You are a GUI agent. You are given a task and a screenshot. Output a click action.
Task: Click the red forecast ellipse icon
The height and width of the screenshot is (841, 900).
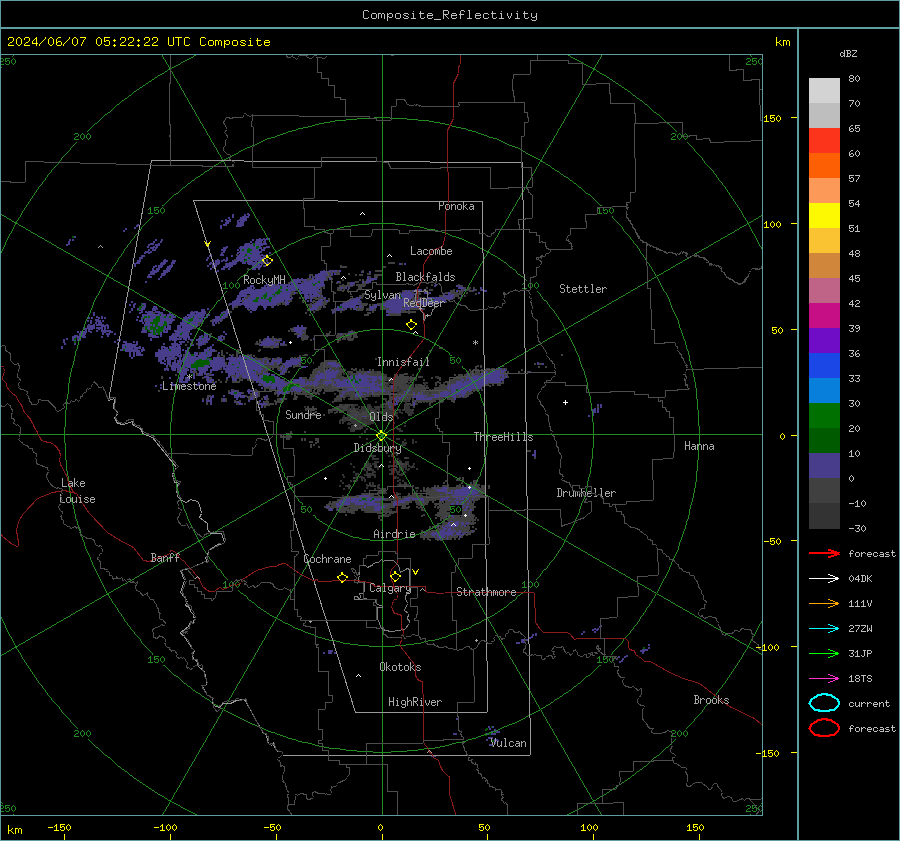(x=824, y=728)
